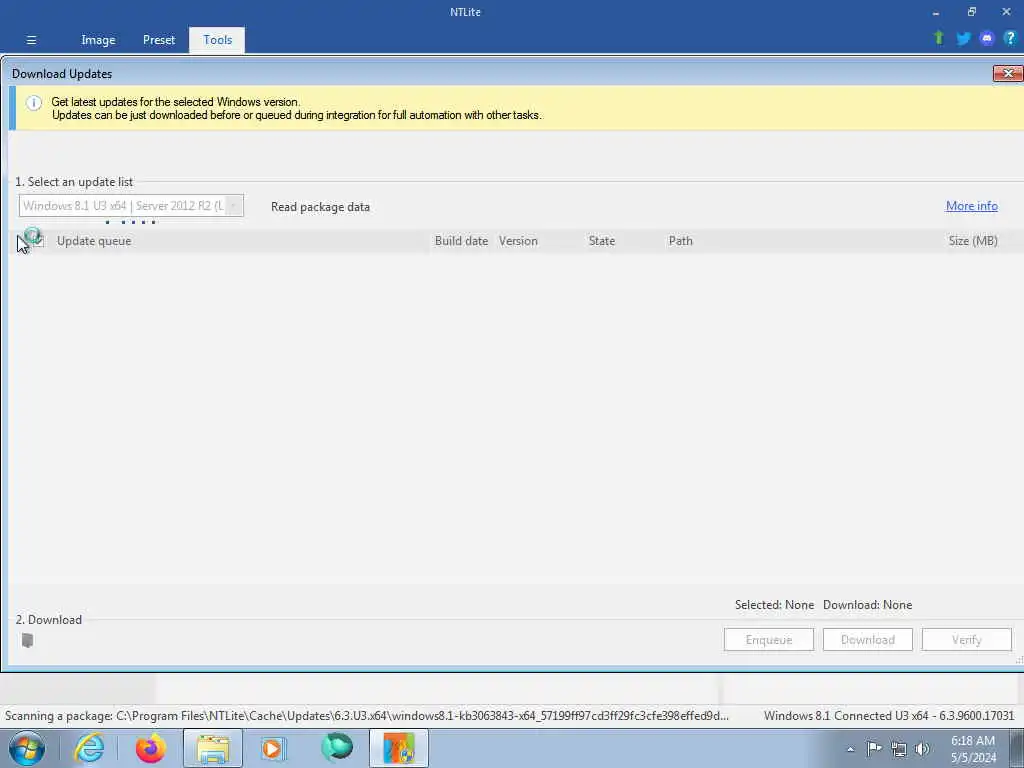Click the Read package data status text

point(320,207)
